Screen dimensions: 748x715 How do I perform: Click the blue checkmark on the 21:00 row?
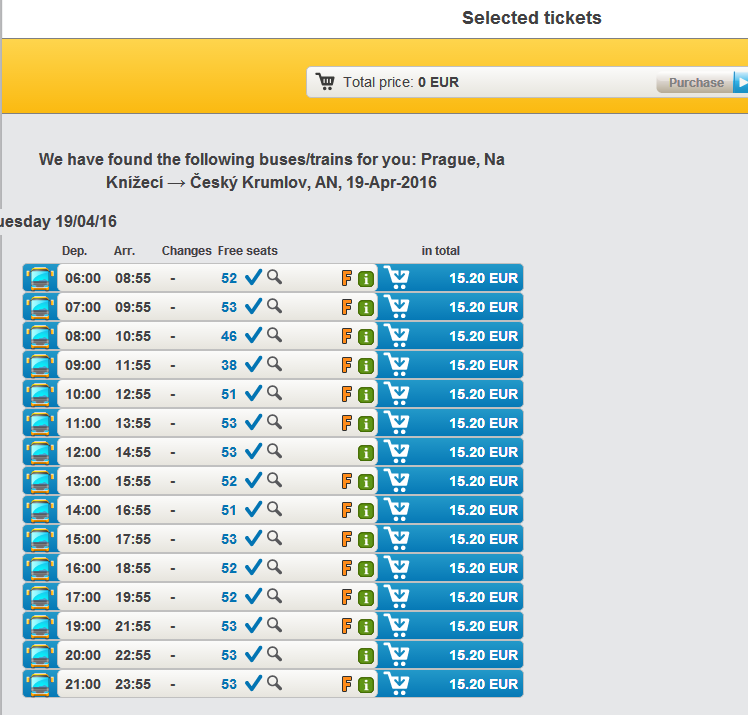pos(253,684)
